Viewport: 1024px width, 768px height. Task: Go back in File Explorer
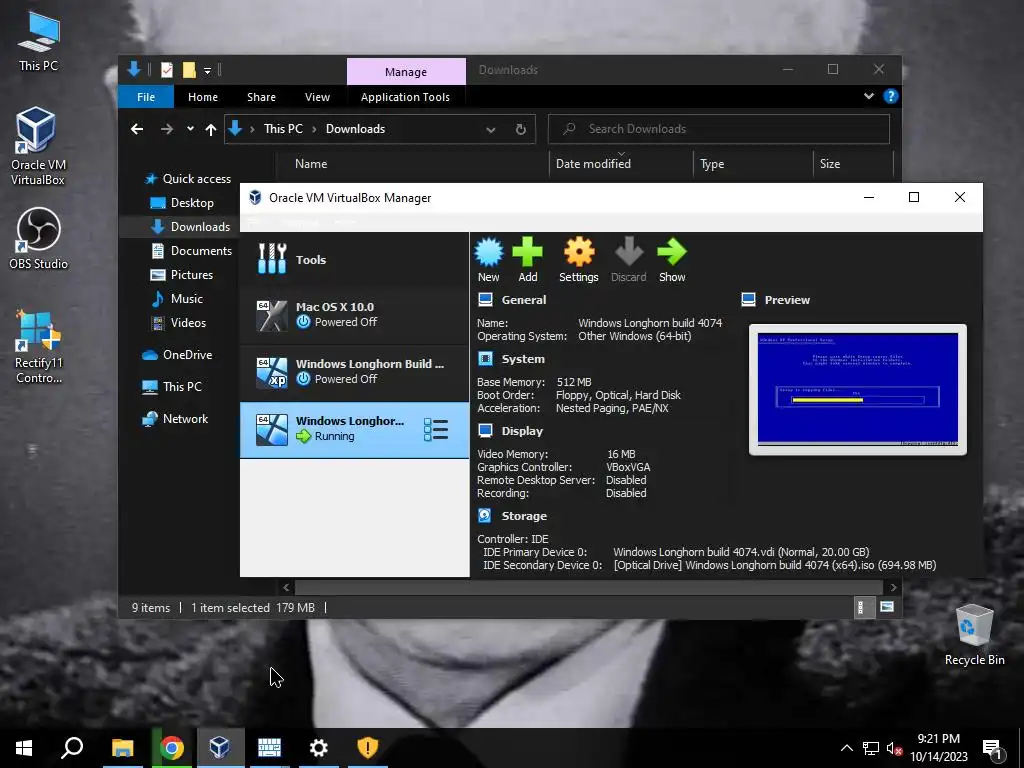(x=136, y=129)
